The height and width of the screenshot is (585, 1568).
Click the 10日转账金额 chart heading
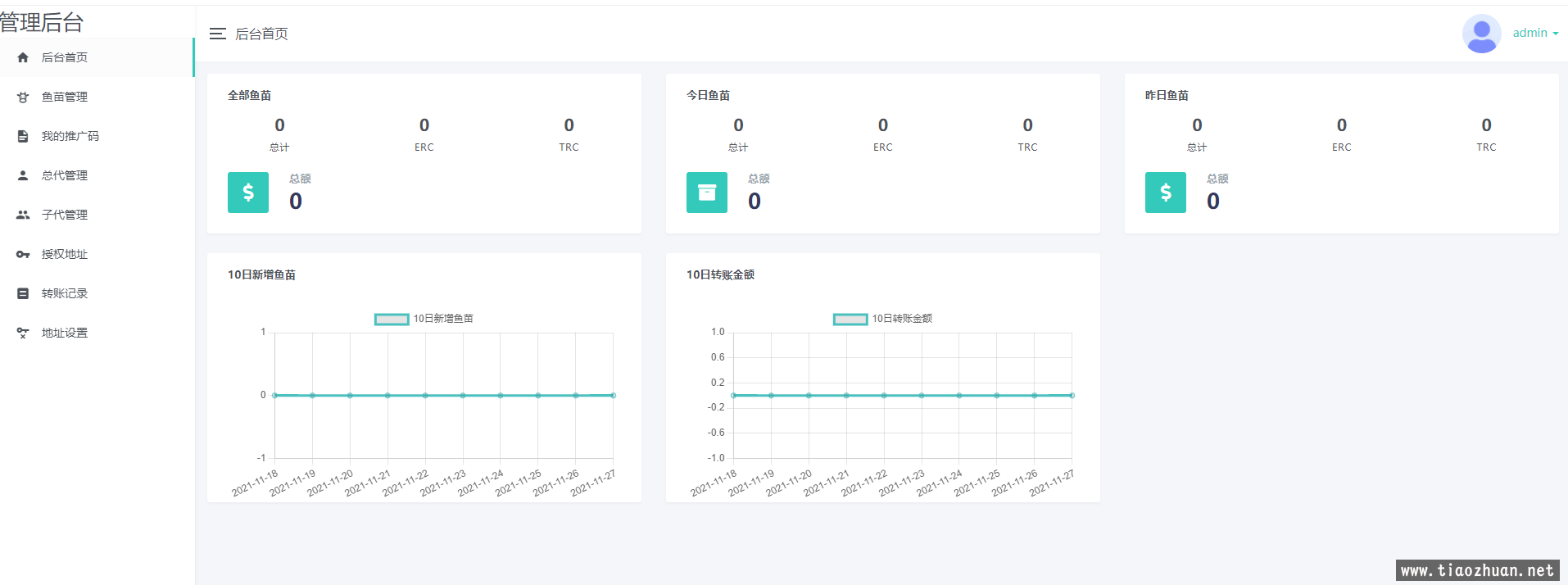click(x=720, y=274)
